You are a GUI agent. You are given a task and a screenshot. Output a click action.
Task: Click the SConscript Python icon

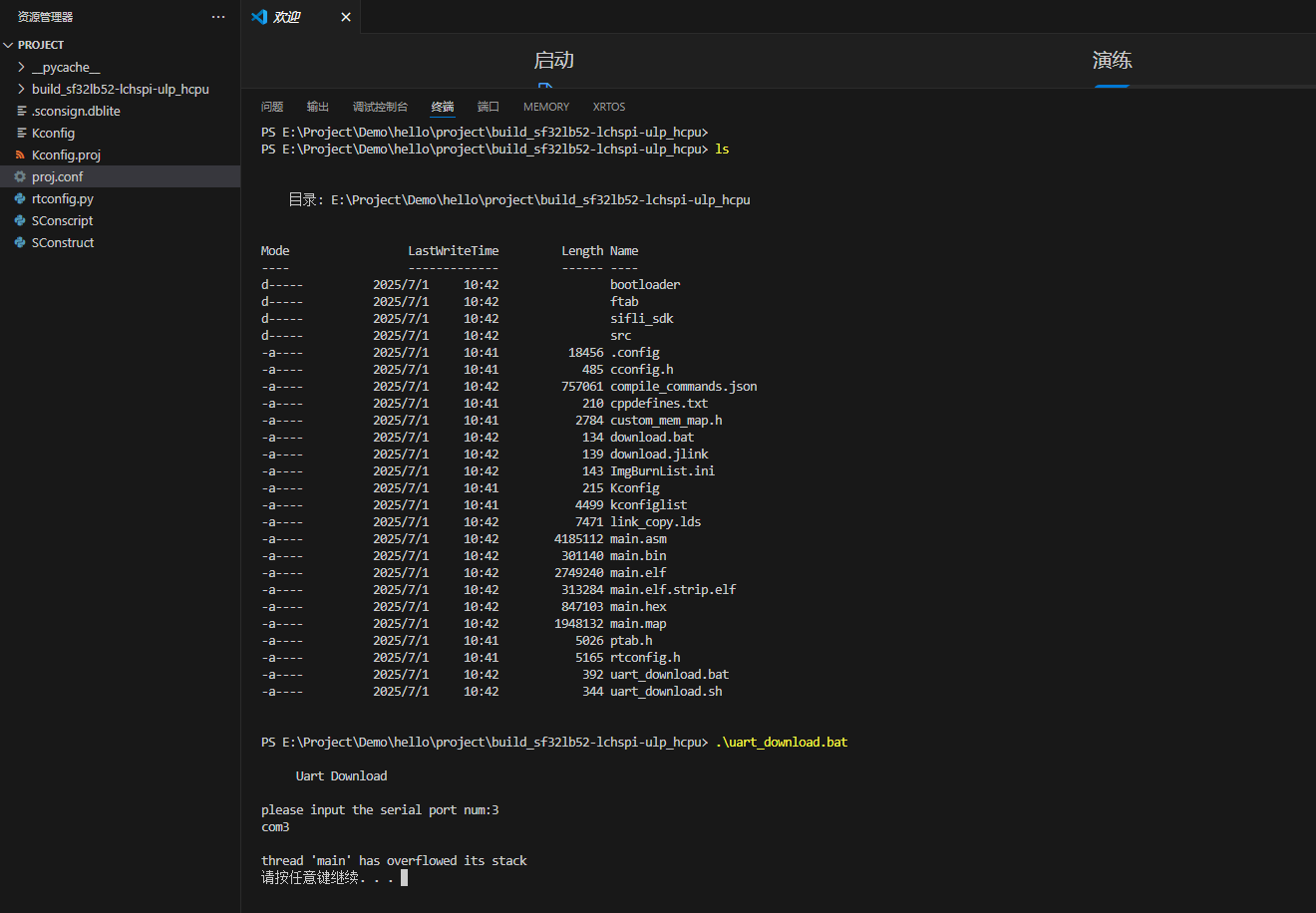click(21, 220)
